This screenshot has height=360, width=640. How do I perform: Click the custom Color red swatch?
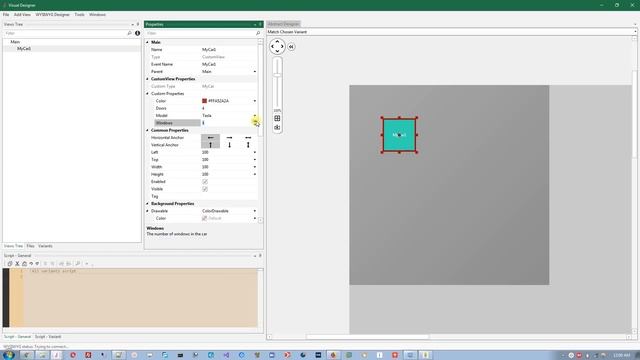tap(204, 101)
